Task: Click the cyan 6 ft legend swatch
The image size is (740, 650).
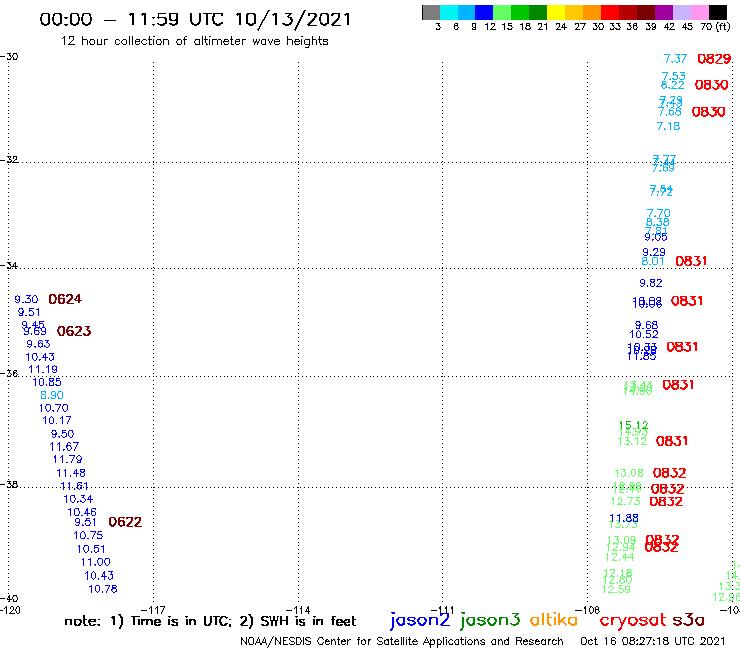Action: pyautogui.click(x=449, y=12)
